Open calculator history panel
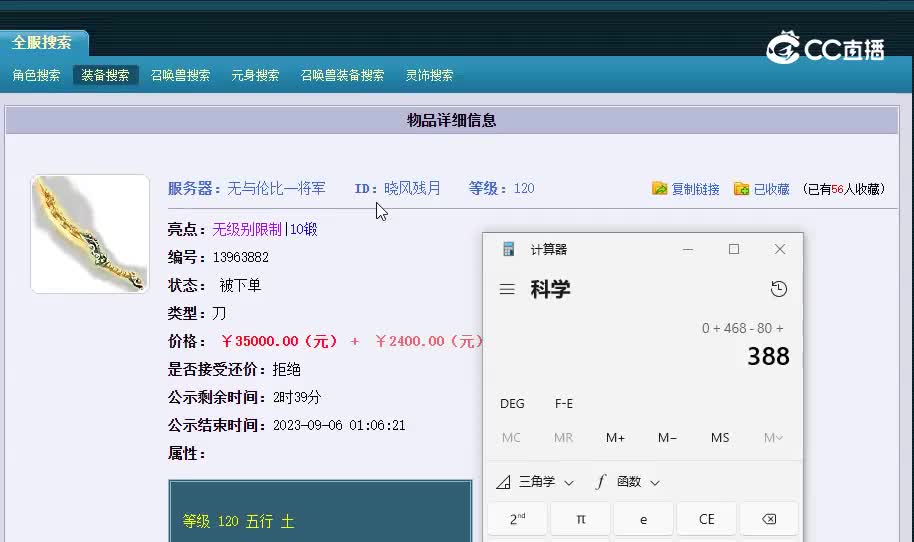This screenshot has height=542, width=914. point(779,289)
